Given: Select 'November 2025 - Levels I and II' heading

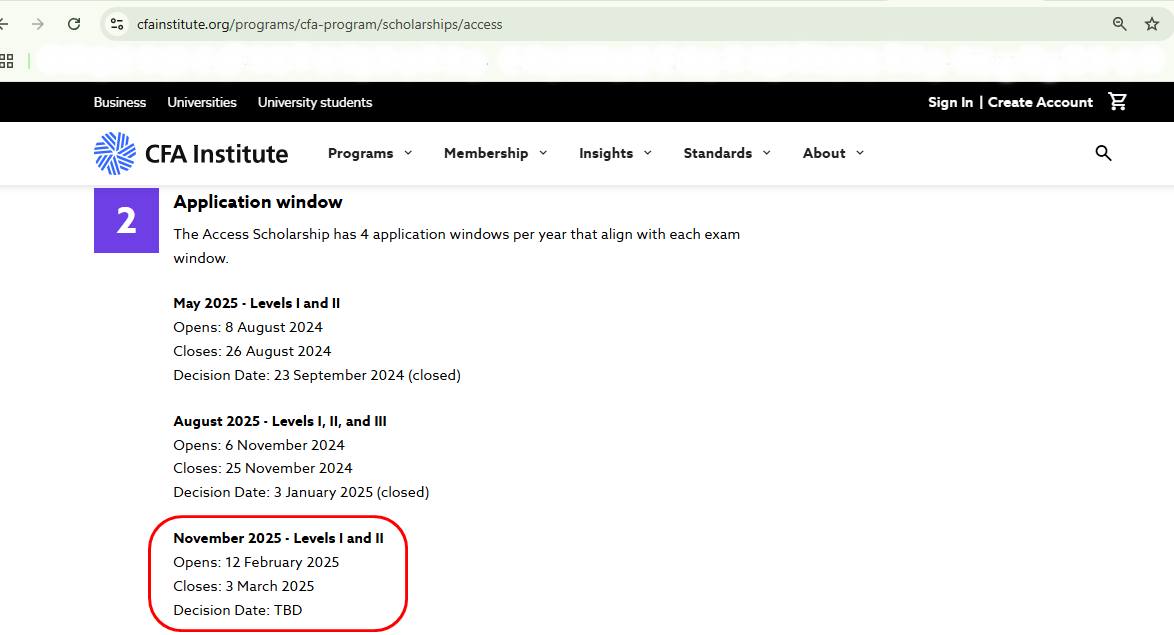Looking at the screenshot, I should 278,538.
